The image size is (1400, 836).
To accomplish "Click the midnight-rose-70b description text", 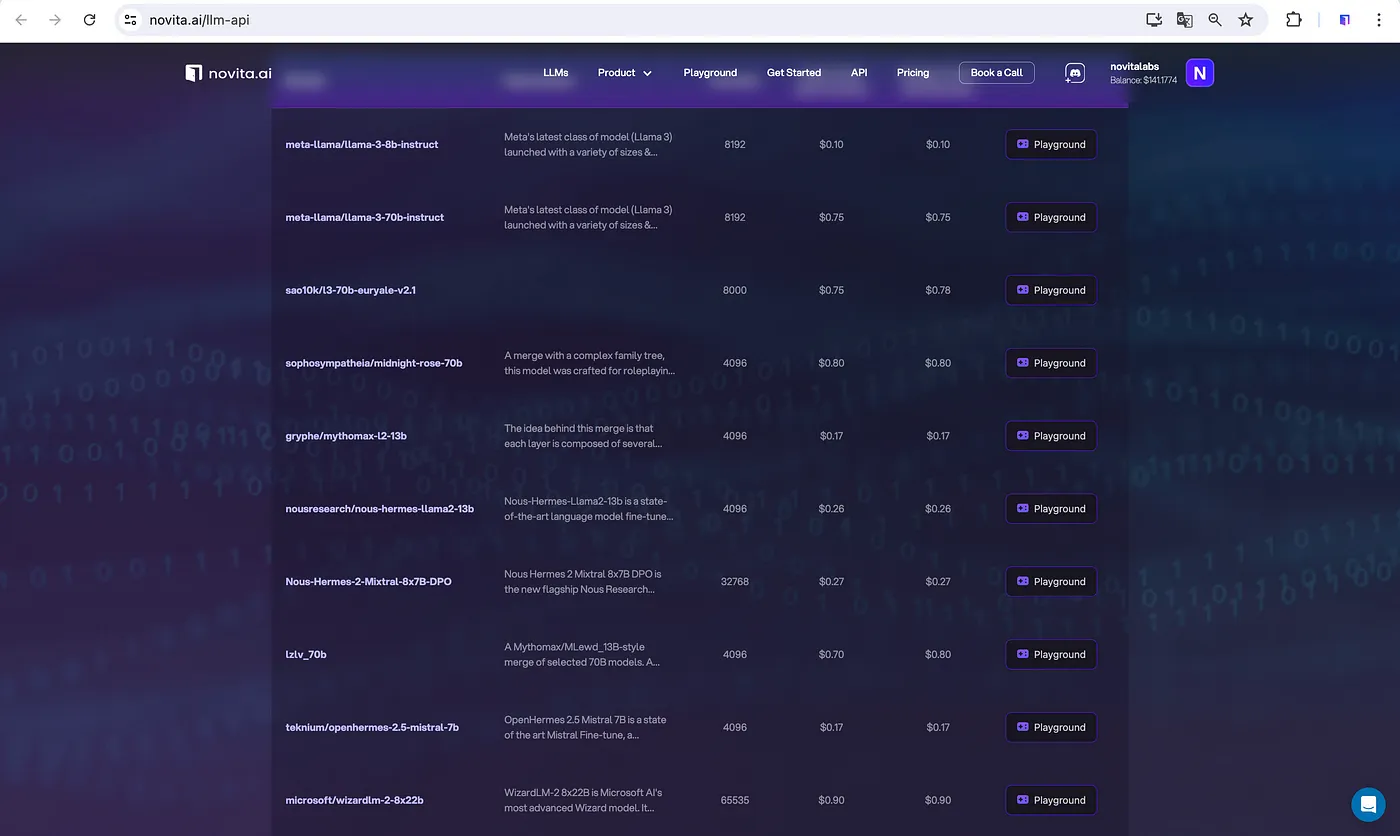I will click(589, 363).
